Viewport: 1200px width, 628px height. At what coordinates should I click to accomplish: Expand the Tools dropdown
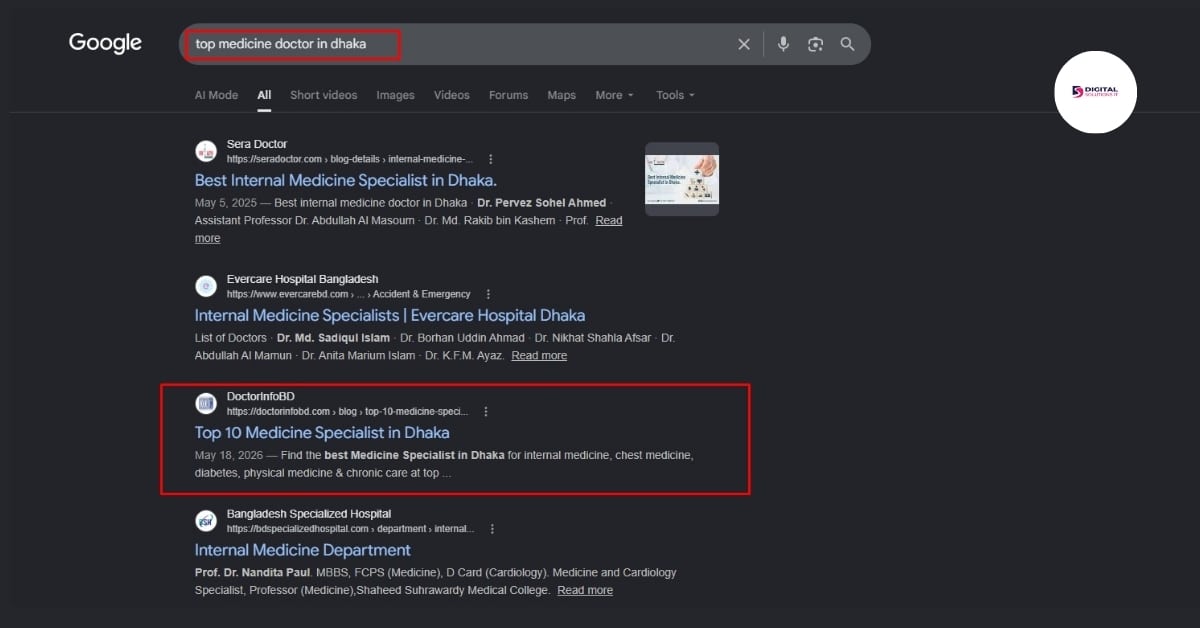[675, 95]
